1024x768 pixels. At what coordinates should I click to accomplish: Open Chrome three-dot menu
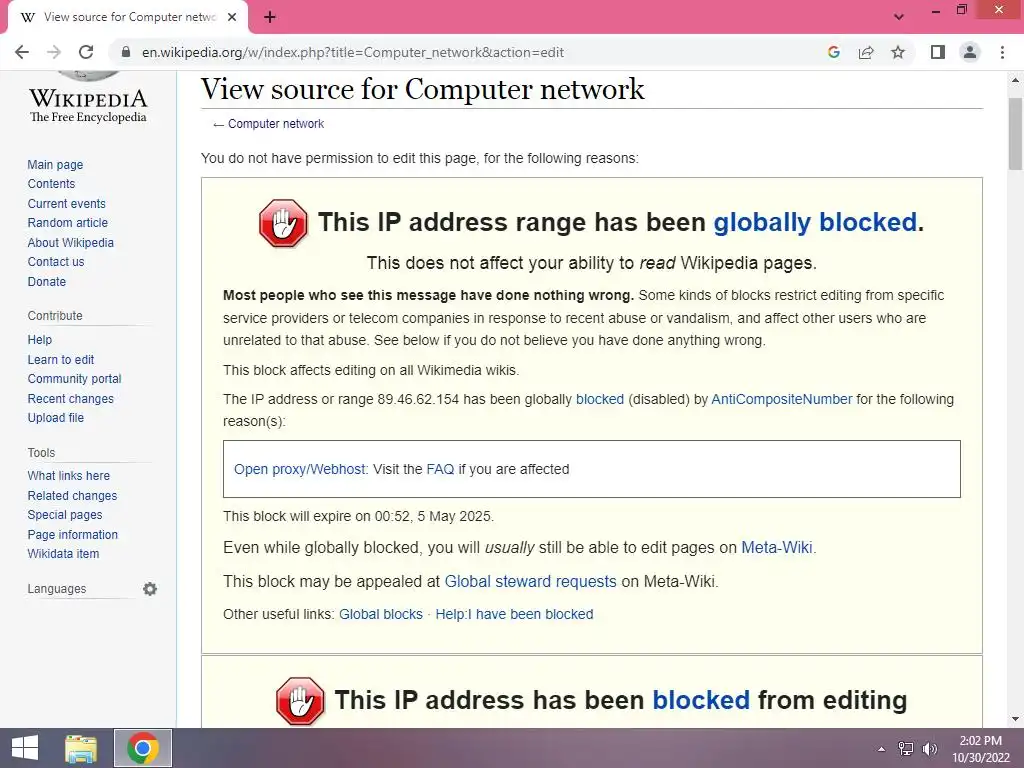tap(1002, 52)
